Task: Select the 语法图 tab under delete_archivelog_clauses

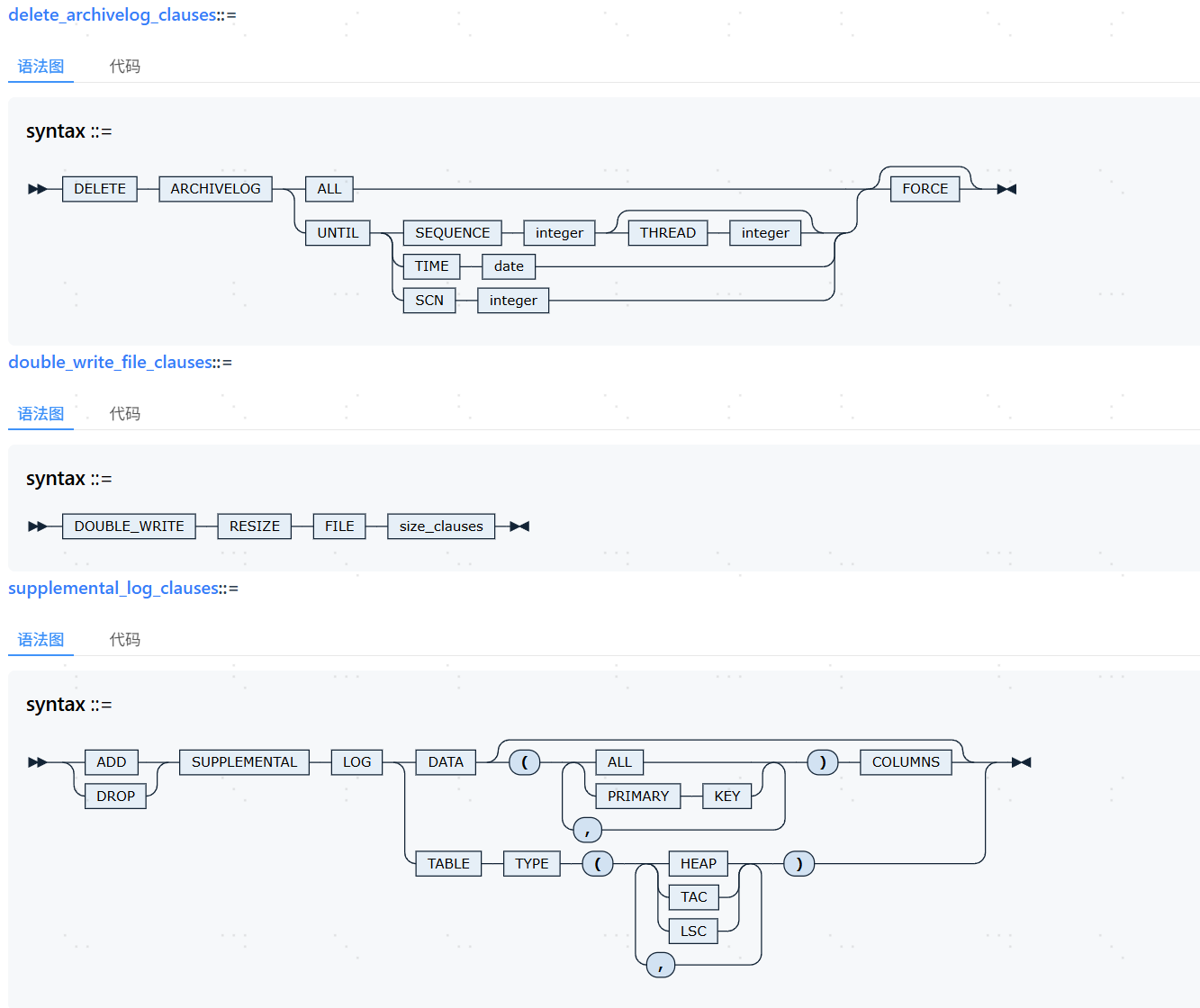Action: [x=41, y=67]
